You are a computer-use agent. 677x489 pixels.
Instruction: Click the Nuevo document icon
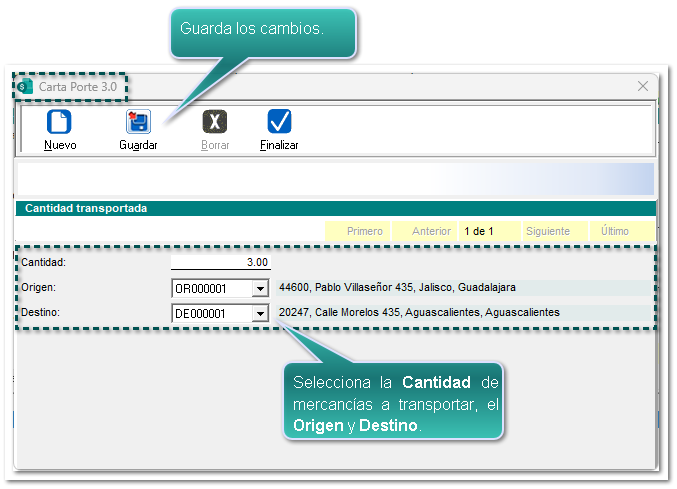click(59, 122)
